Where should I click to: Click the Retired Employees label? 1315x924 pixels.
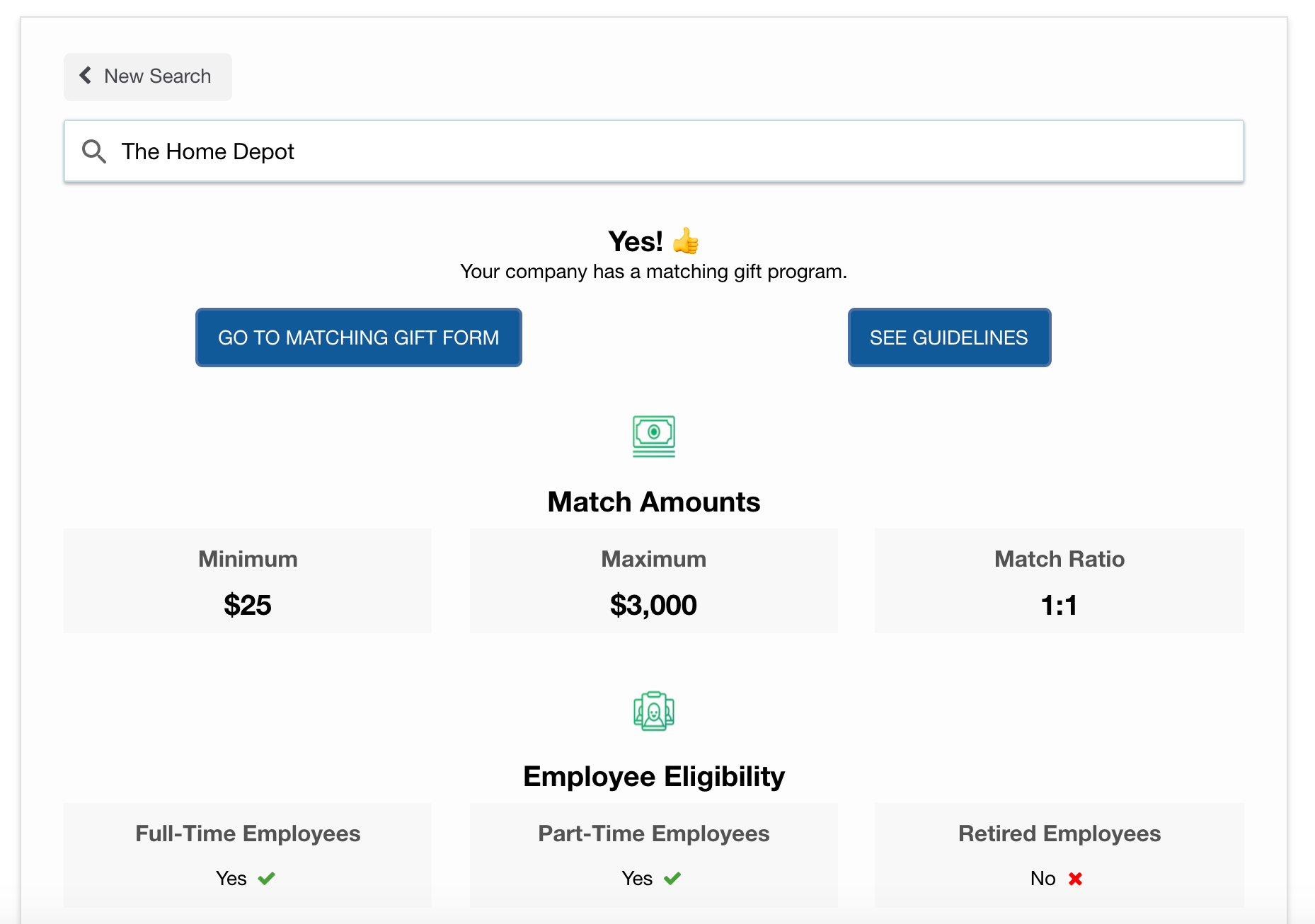[1059, 833]
